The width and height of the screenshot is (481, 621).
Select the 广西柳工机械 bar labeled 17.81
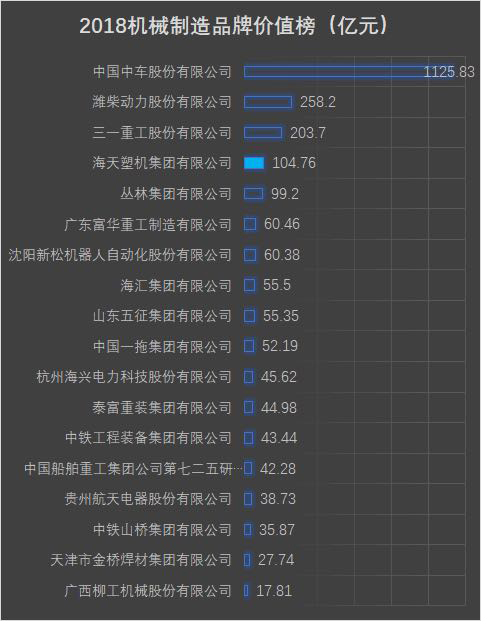(246, 591)
